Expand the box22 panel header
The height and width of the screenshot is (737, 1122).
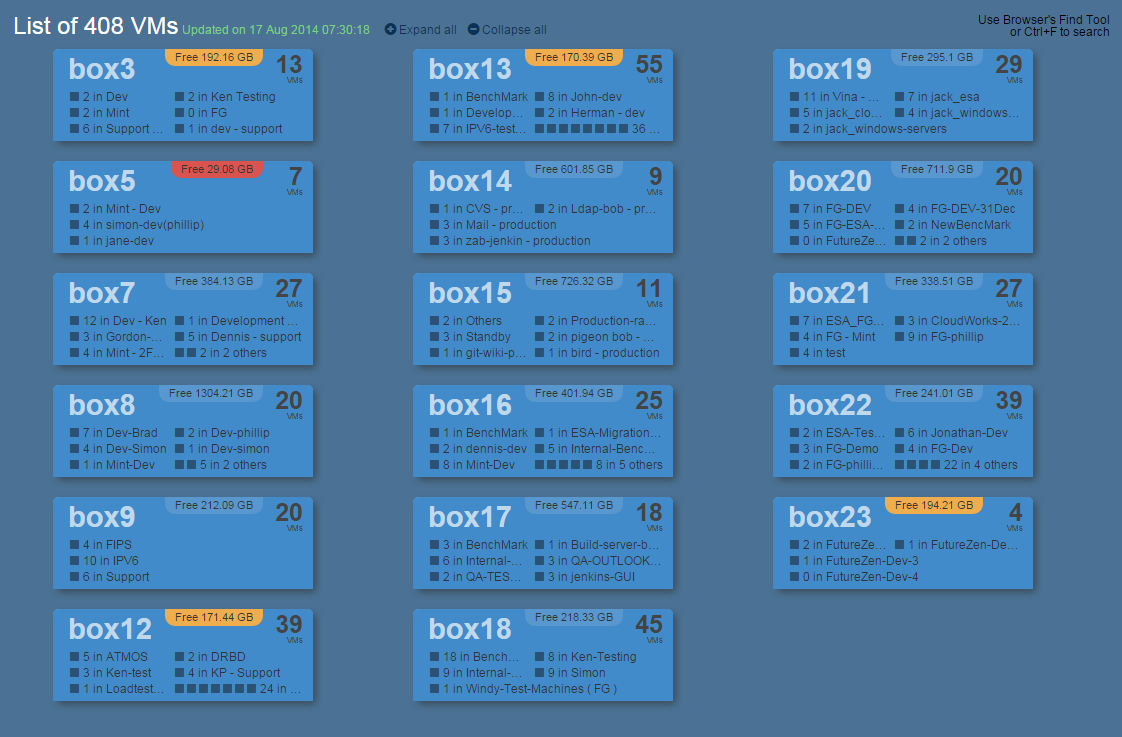[x=830, y=405]
